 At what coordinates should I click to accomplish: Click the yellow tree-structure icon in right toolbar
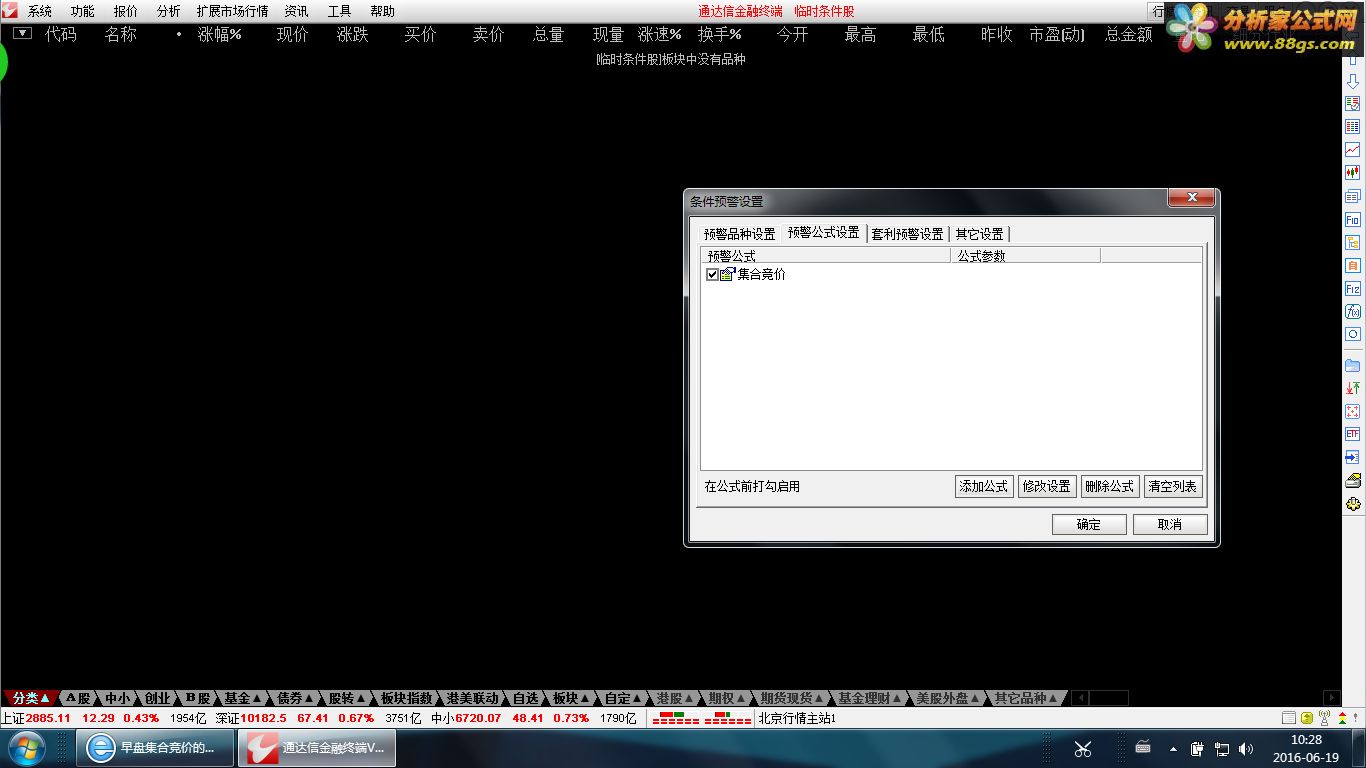[1353, 243]
